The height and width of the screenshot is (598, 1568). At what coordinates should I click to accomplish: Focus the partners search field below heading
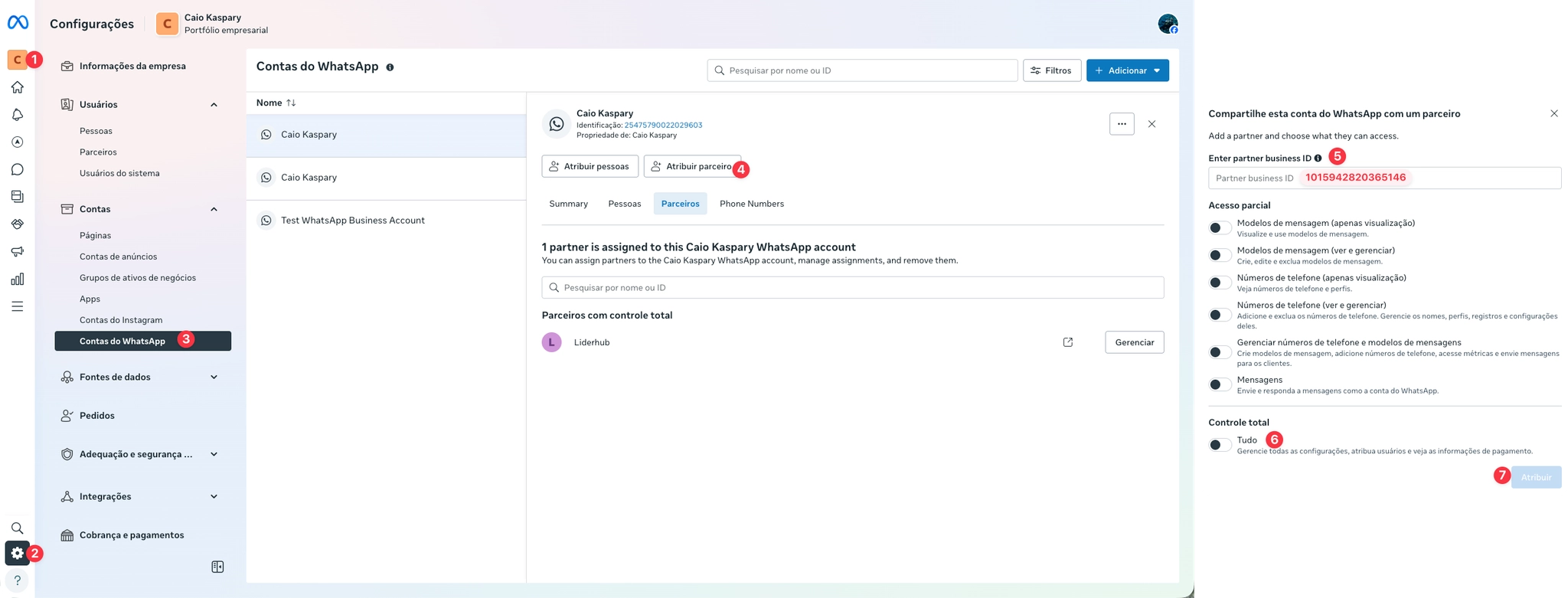tap(852, 287)
